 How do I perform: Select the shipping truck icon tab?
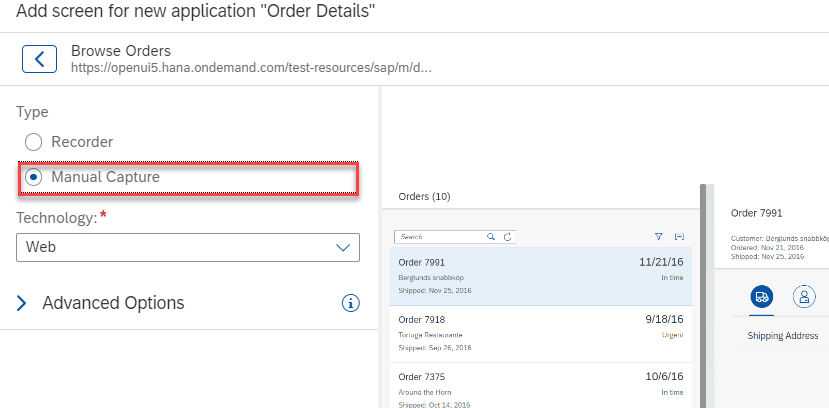(761, 296)
